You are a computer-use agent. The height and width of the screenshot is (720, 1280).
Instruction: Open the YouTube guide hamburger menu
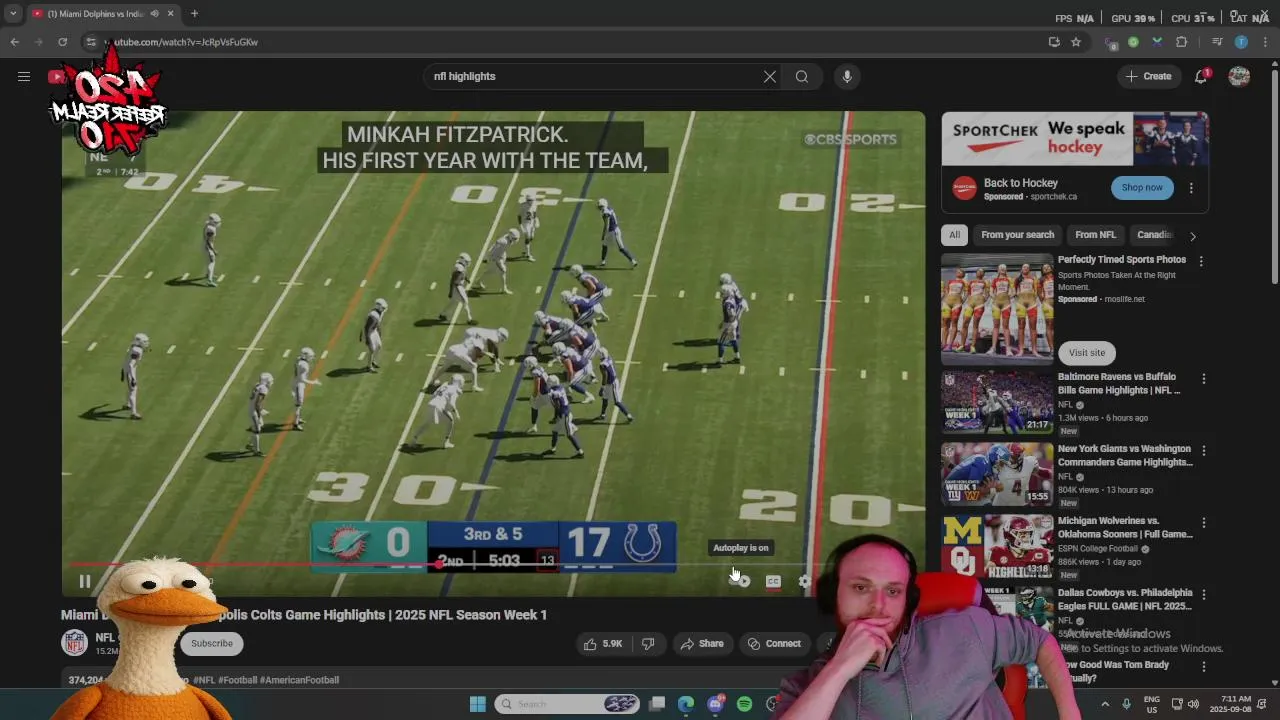click(24, 76)
